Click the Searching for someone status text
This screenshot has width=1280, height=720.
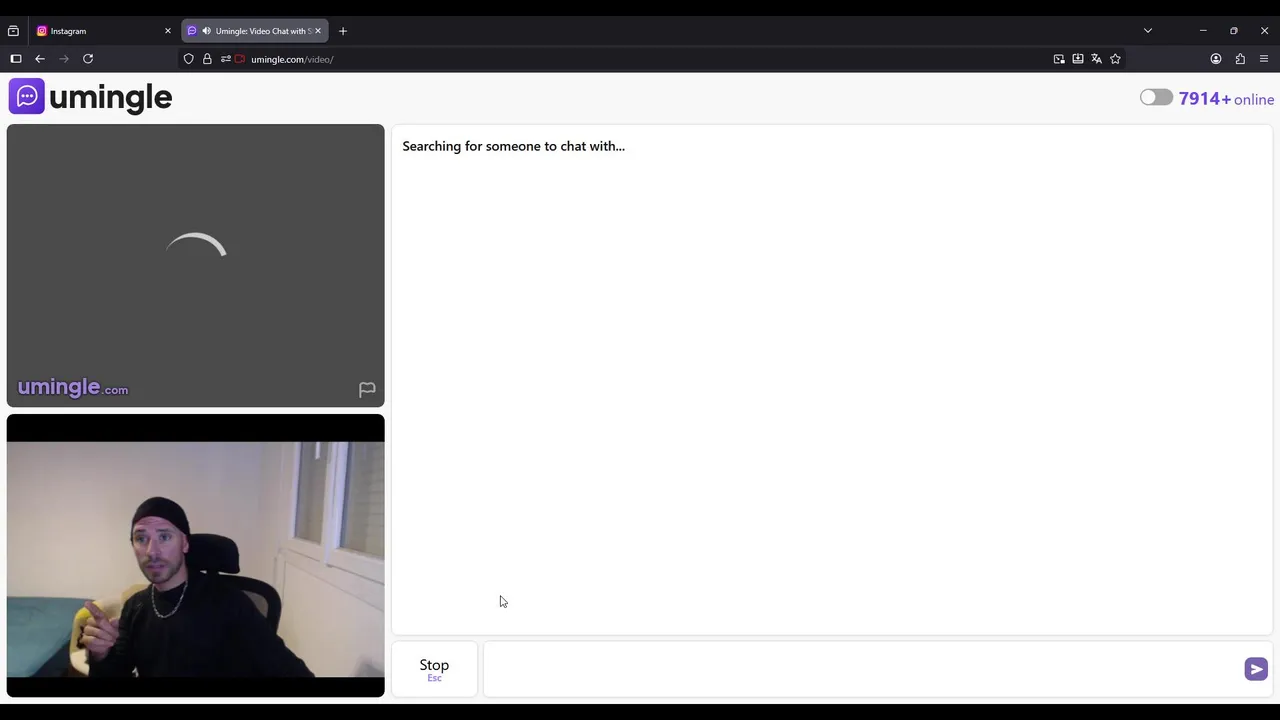[x=513, y=146]
